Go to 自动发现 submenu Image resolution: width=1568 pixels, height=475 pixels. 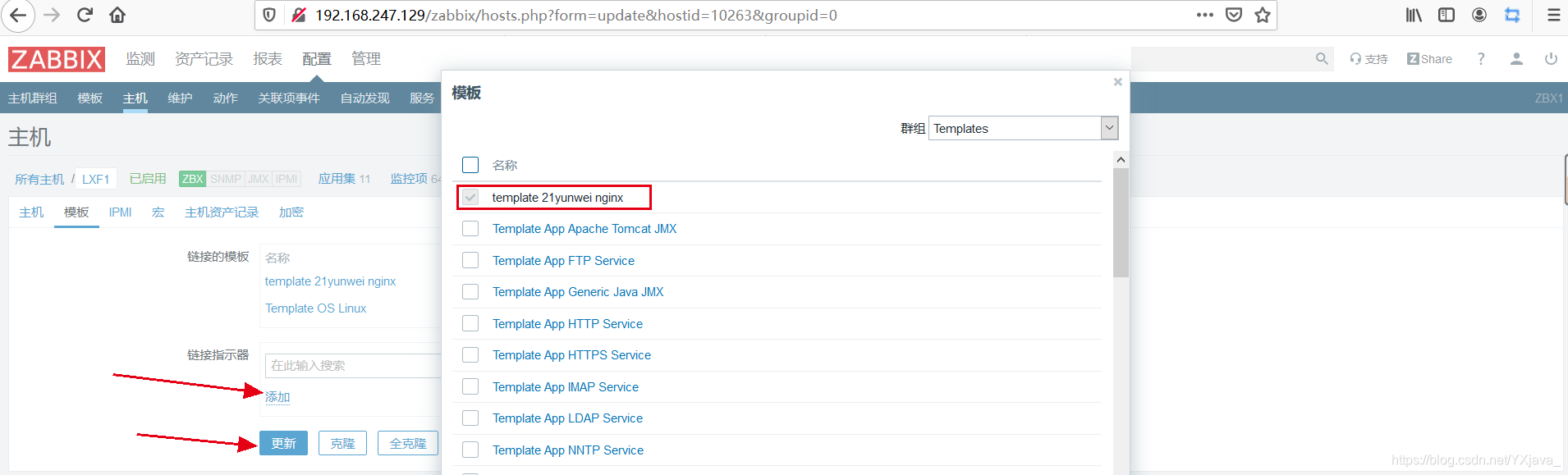tap(365, 98)
